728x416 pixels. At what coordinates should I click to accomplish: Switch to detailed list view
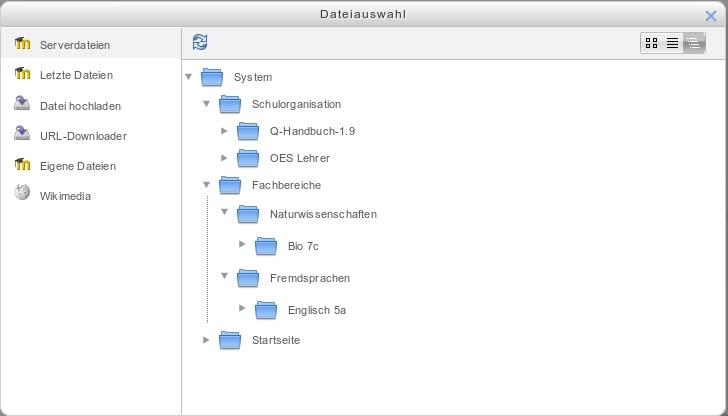pyautogui.click(x=672, y=43)
